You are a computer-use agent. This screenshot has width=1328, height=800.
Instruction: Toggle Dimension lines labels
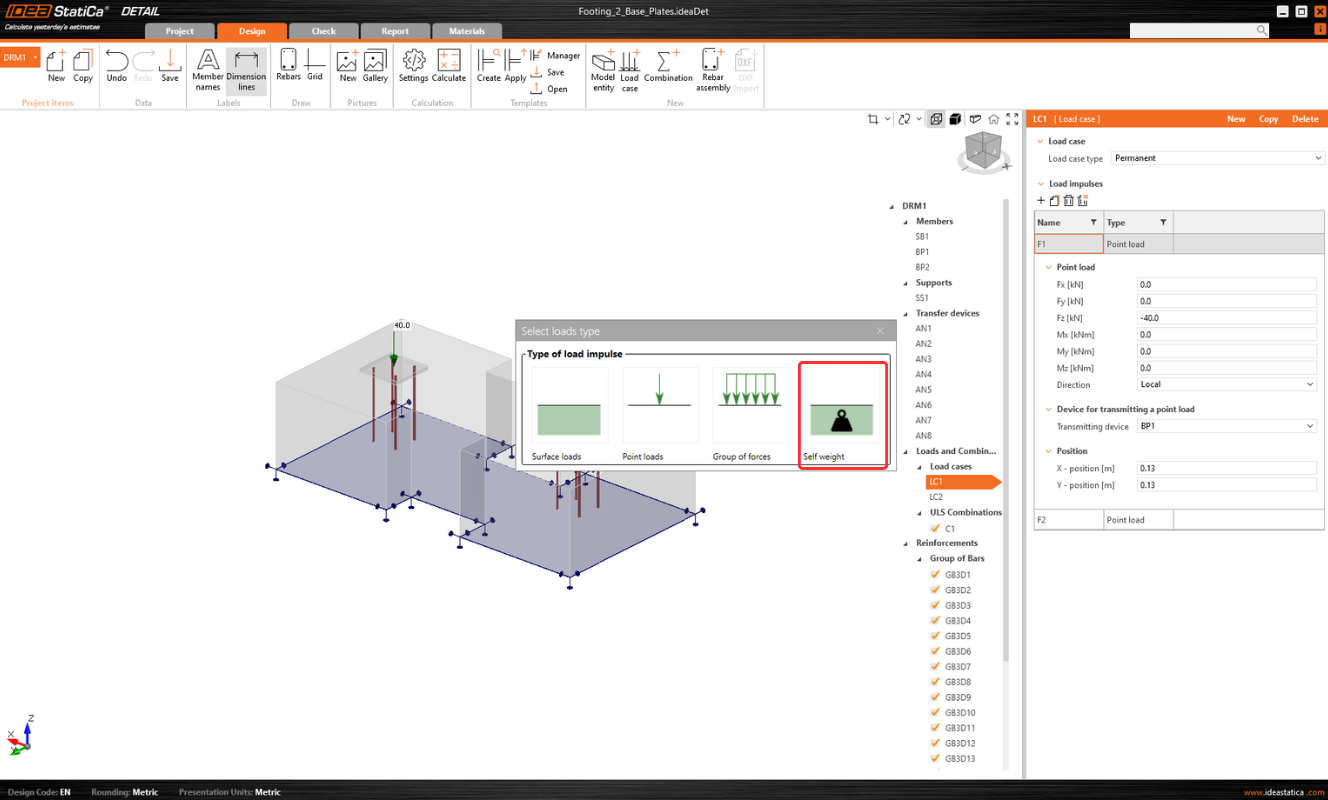coord(246,70)
